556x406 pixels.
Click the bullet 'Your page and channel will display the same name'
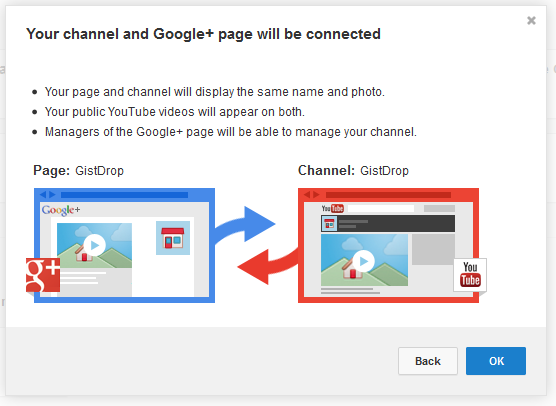215,92
